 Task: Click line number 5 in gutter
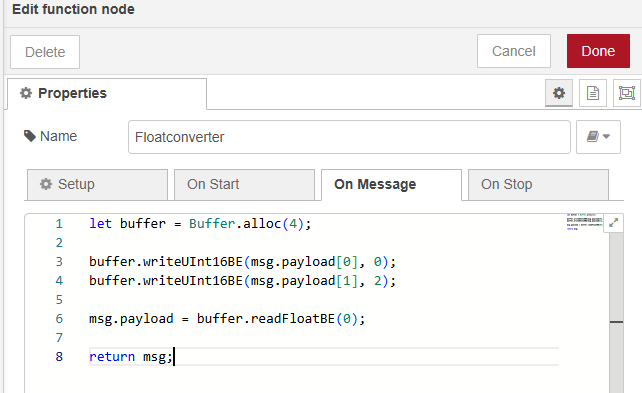(59, 300)
